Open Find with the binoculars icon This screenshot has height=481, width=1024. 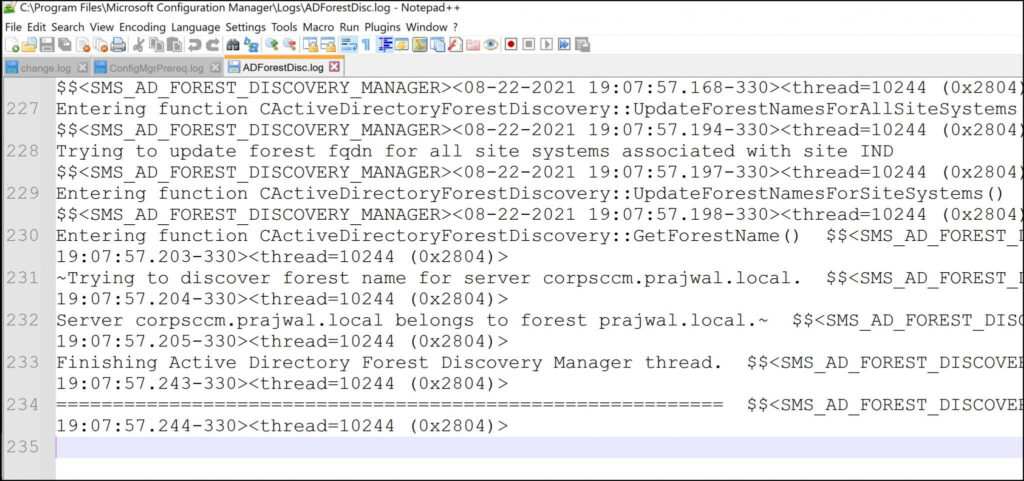232,45
